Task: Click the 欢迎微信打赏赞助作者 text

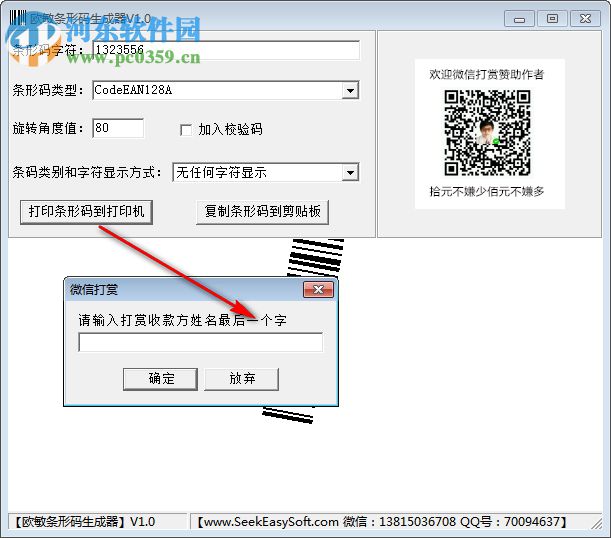Action: tap(486, 74)
